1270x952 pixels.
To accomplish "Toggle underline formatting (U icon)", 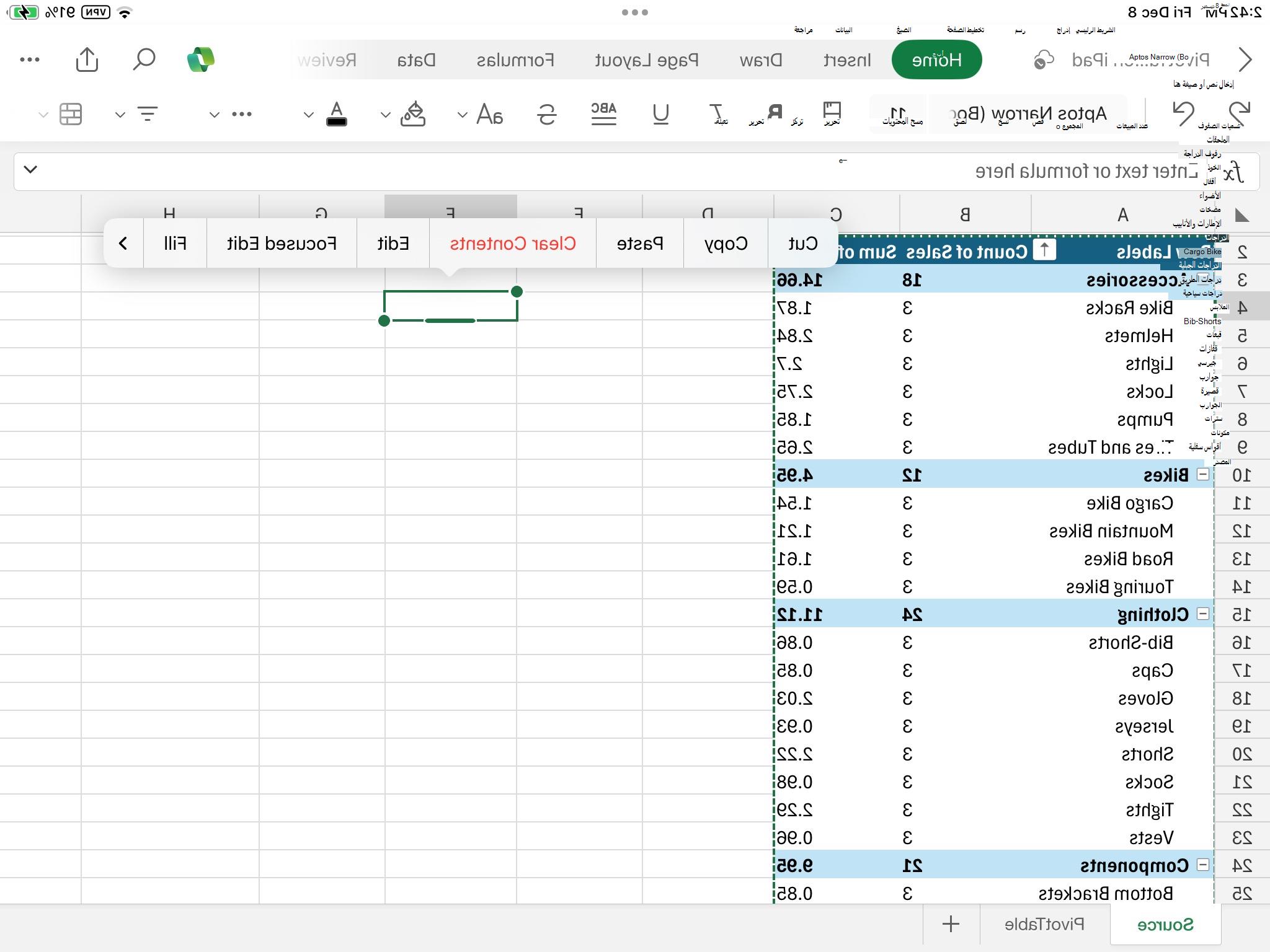I will pos(661,114).
